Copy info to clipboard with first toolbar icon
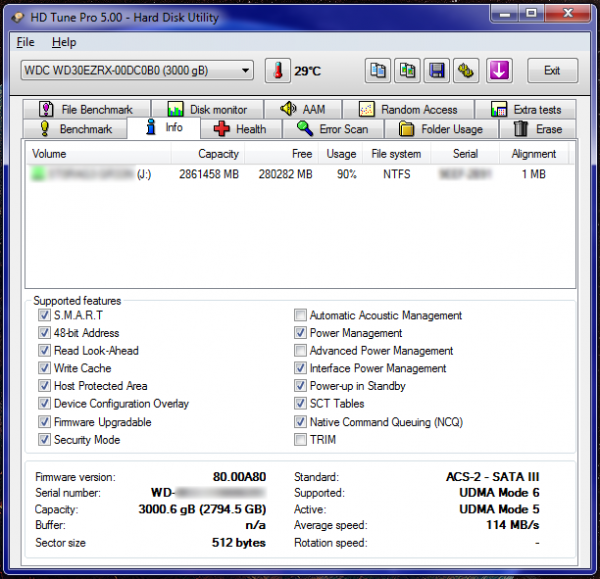Image resolution: width=600 pixels, height=579 pixels. click(378, 71)
